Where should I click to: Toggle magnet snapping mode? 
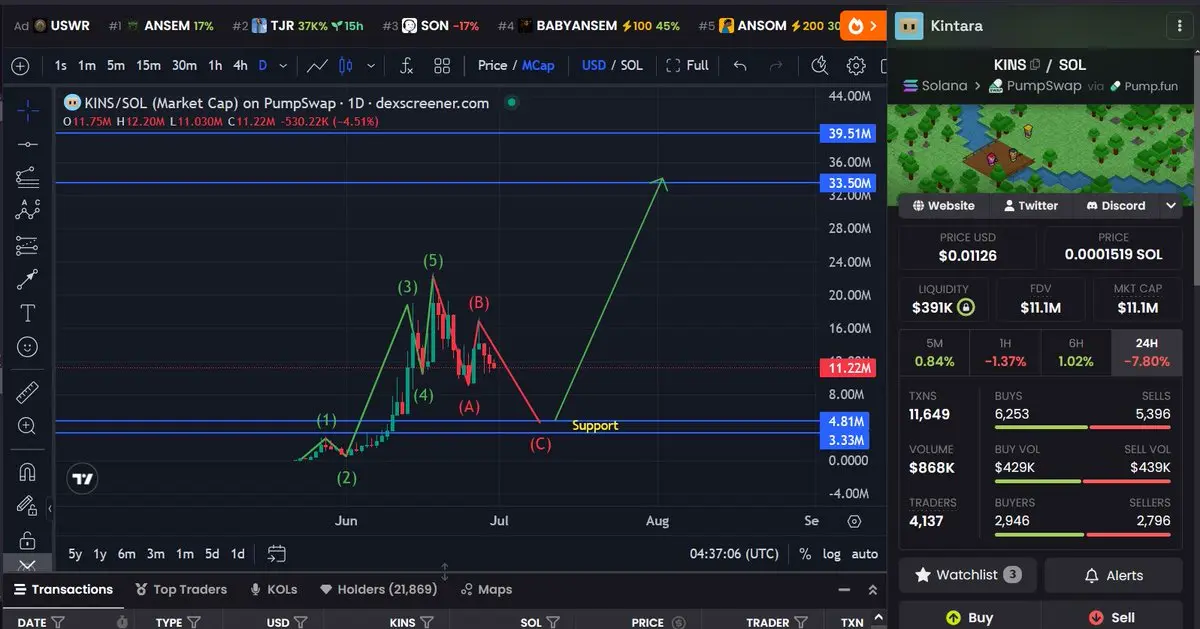click(x=27, y=471)
